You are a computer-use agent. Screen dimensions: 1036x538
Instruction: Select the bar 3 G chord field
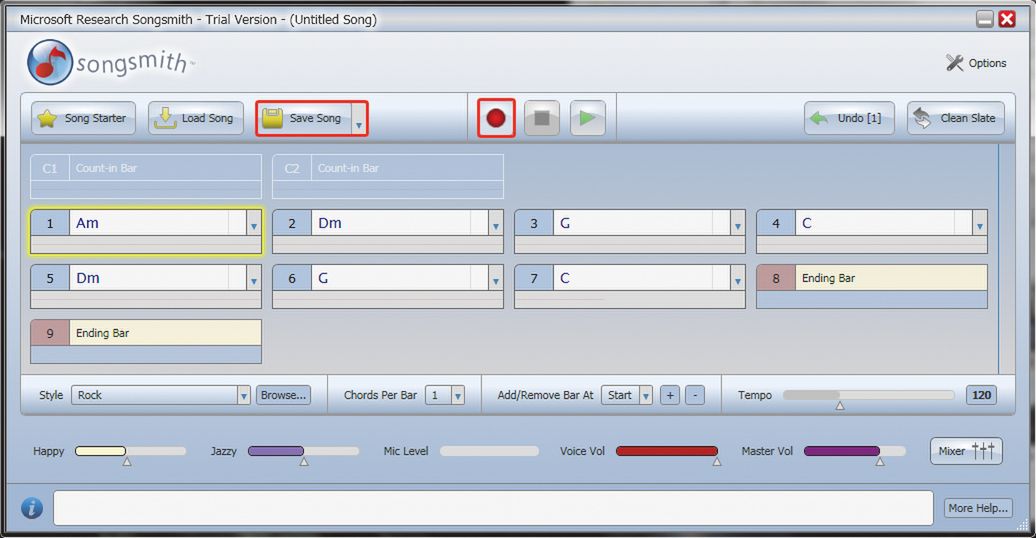[642, 223]
